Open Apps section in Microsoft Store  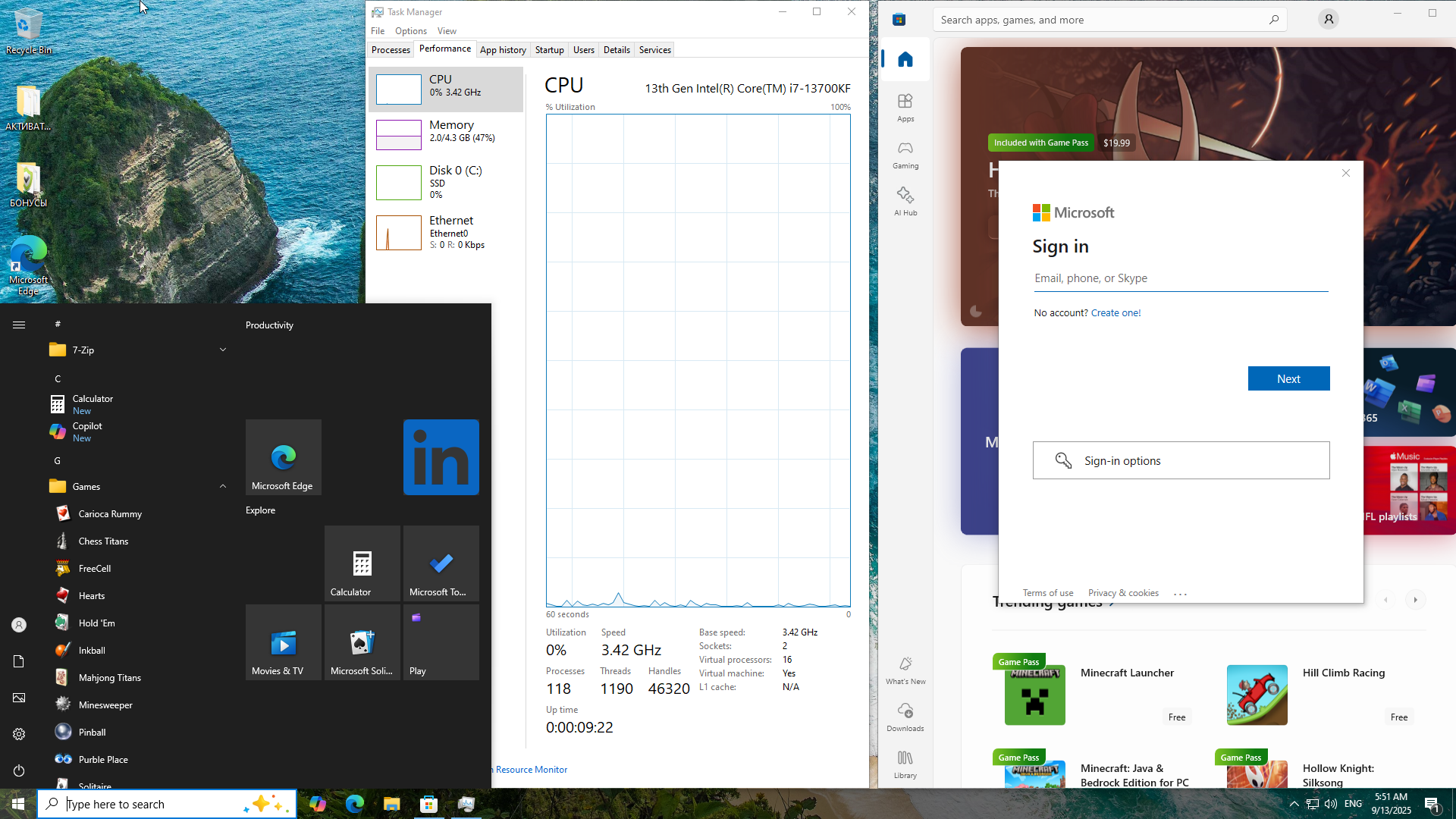pyautogui.click(x=905, y=108)
